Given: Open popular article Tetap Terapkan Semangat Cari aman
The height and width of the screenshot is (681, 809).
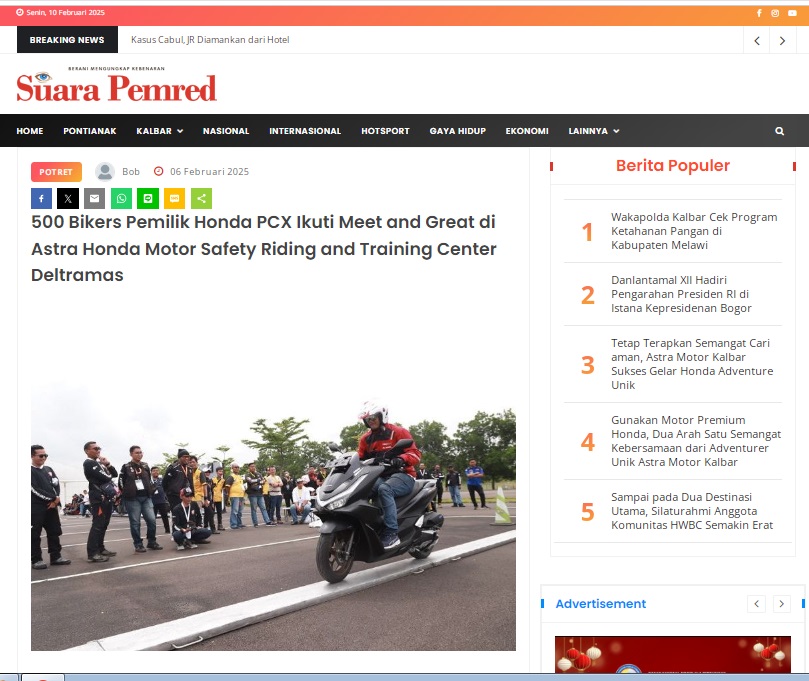Looking at the screenshot, I should point(692,364).
